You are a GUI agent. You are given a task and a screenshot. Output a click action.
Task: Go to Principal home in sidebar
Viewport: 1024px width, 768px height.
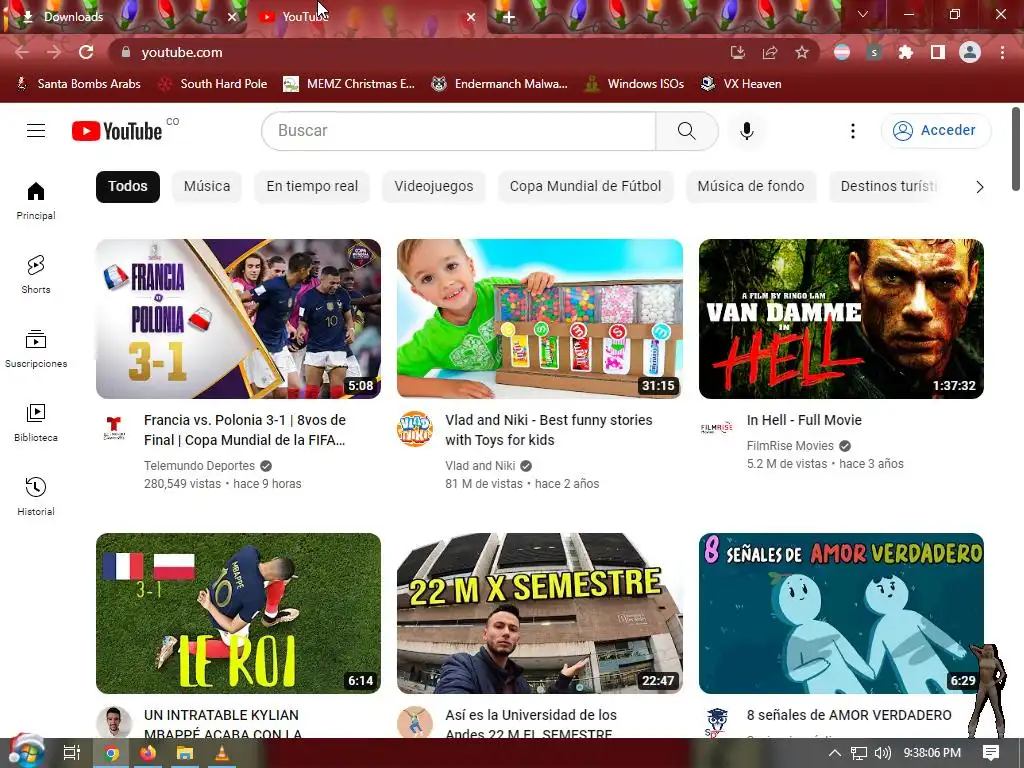pos(36,200)
